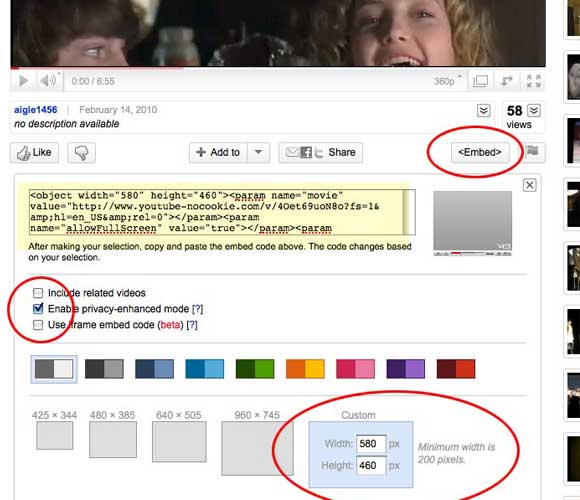Click the flag video icon
Image resolution: width=580 pixels, height=500 pixels.
532,152
